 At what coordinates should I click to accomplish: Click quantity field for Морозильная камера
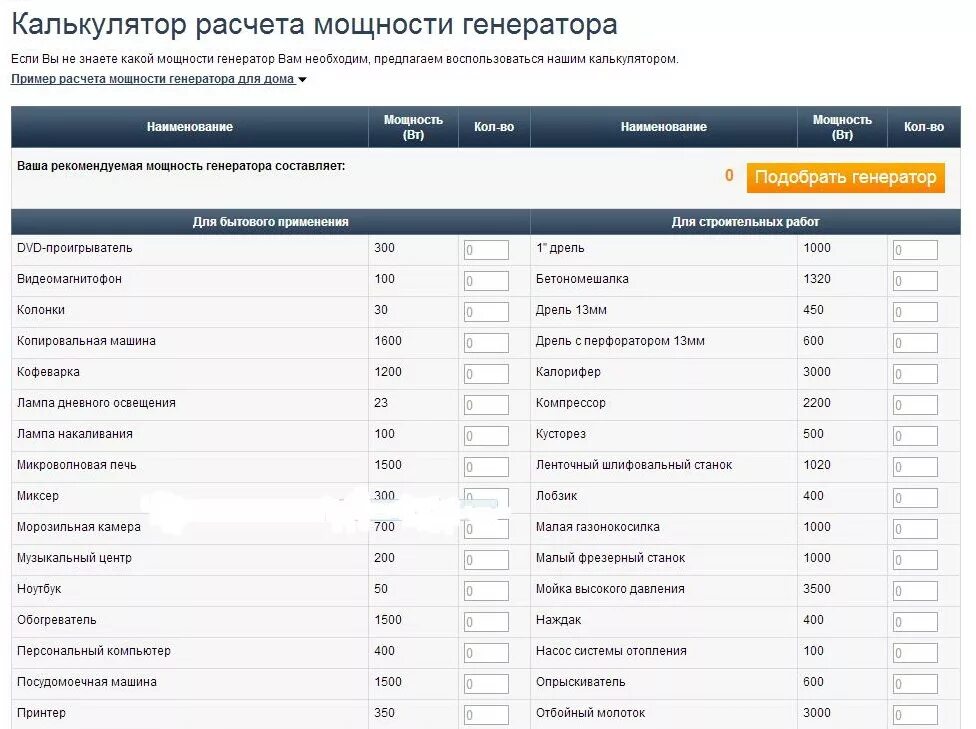click(x=486, y=529)
